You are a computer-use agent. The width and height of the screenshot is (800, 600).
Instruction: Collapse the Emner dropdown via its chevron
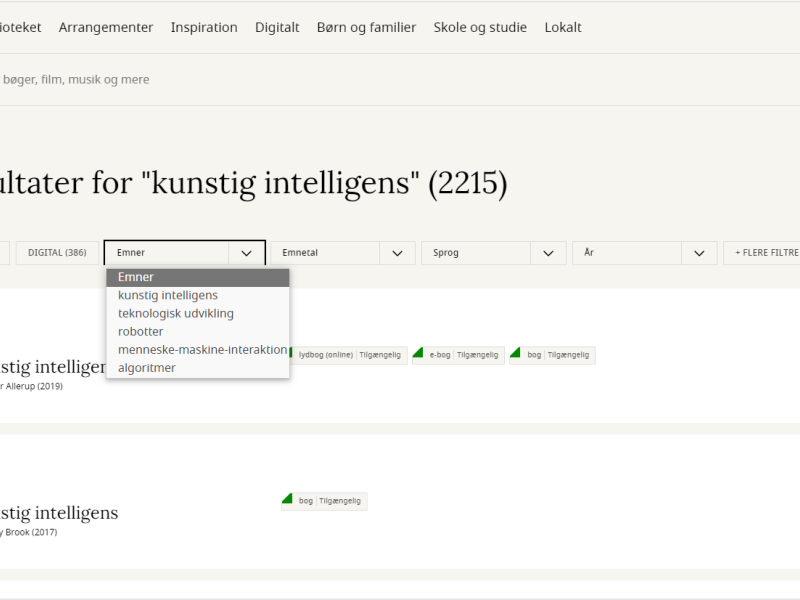[247, 253]
